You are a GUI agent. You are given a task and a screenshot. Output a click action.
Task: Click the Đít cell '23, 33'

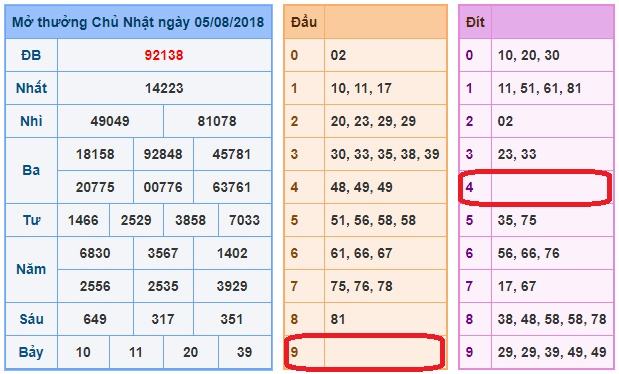point(517,154)
